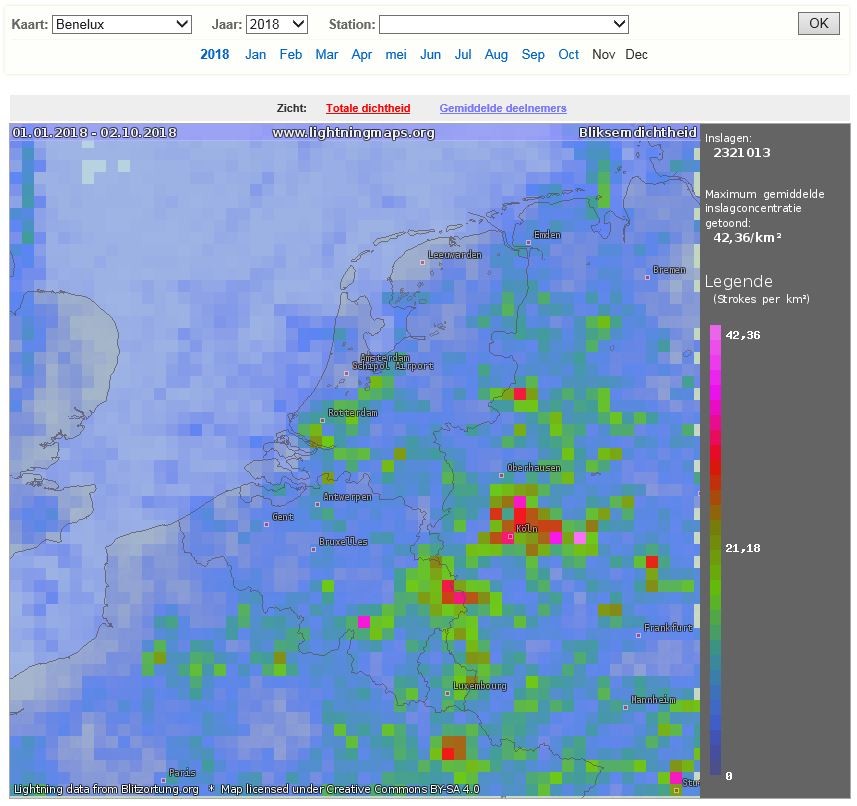This screenshot has height=806, width=857.
Task: Select the 2018 full-year link
Action: click(215, 55)
